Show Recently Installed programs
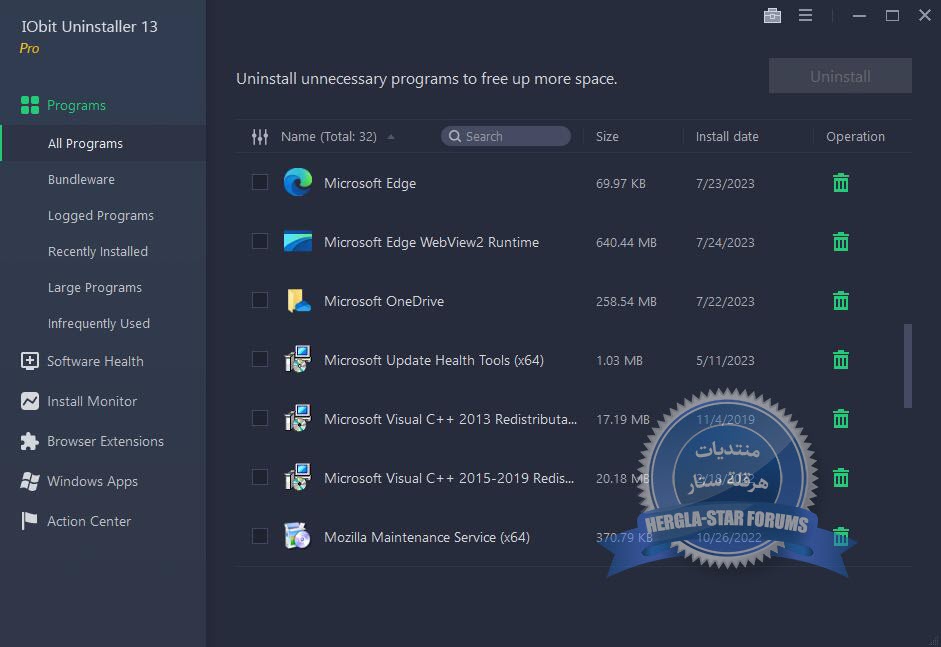The image size is (941, 647). click(97, 251)
